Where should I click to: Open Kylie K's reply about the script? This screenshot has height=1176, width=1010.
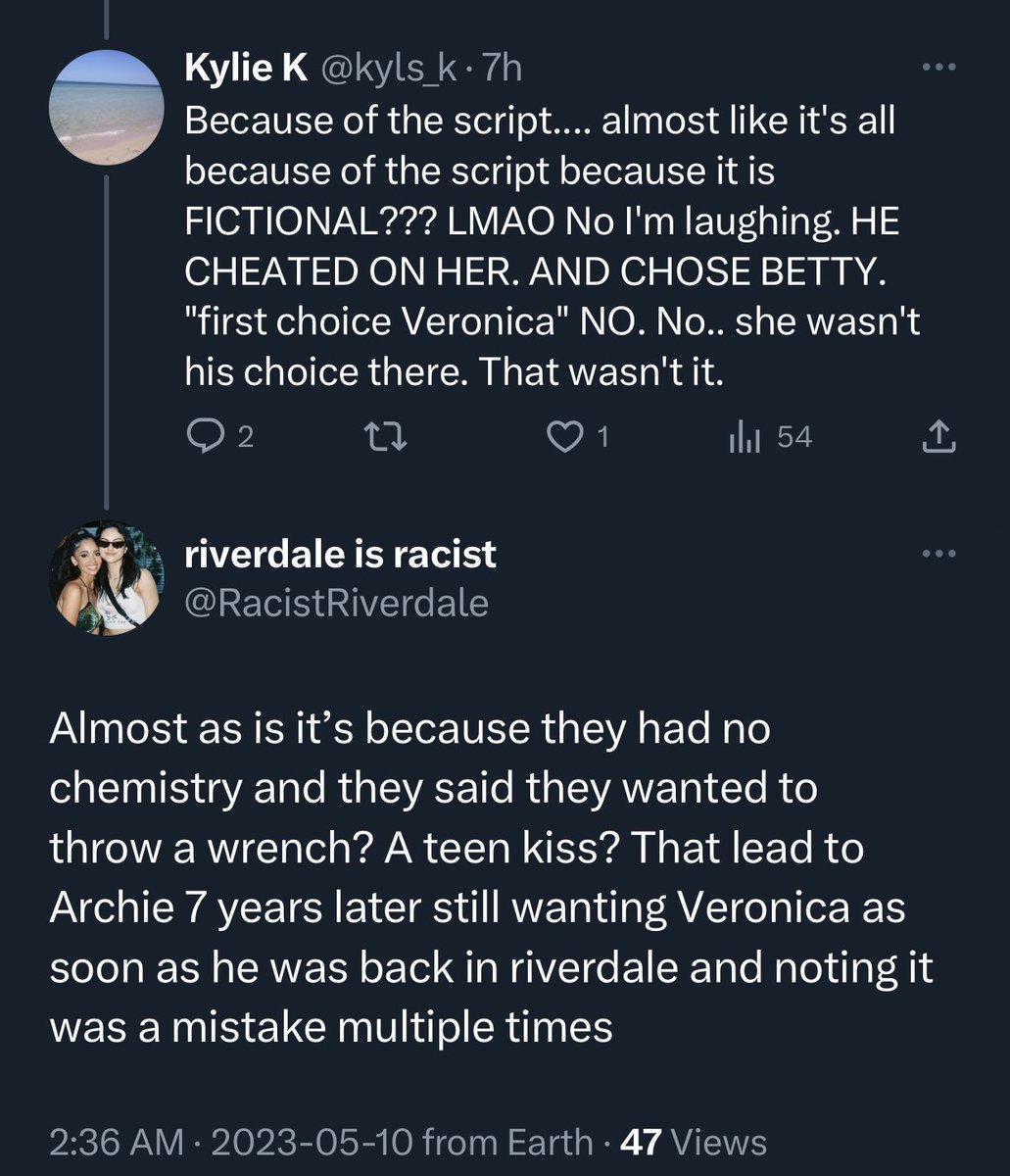click(x=549, y=245)
